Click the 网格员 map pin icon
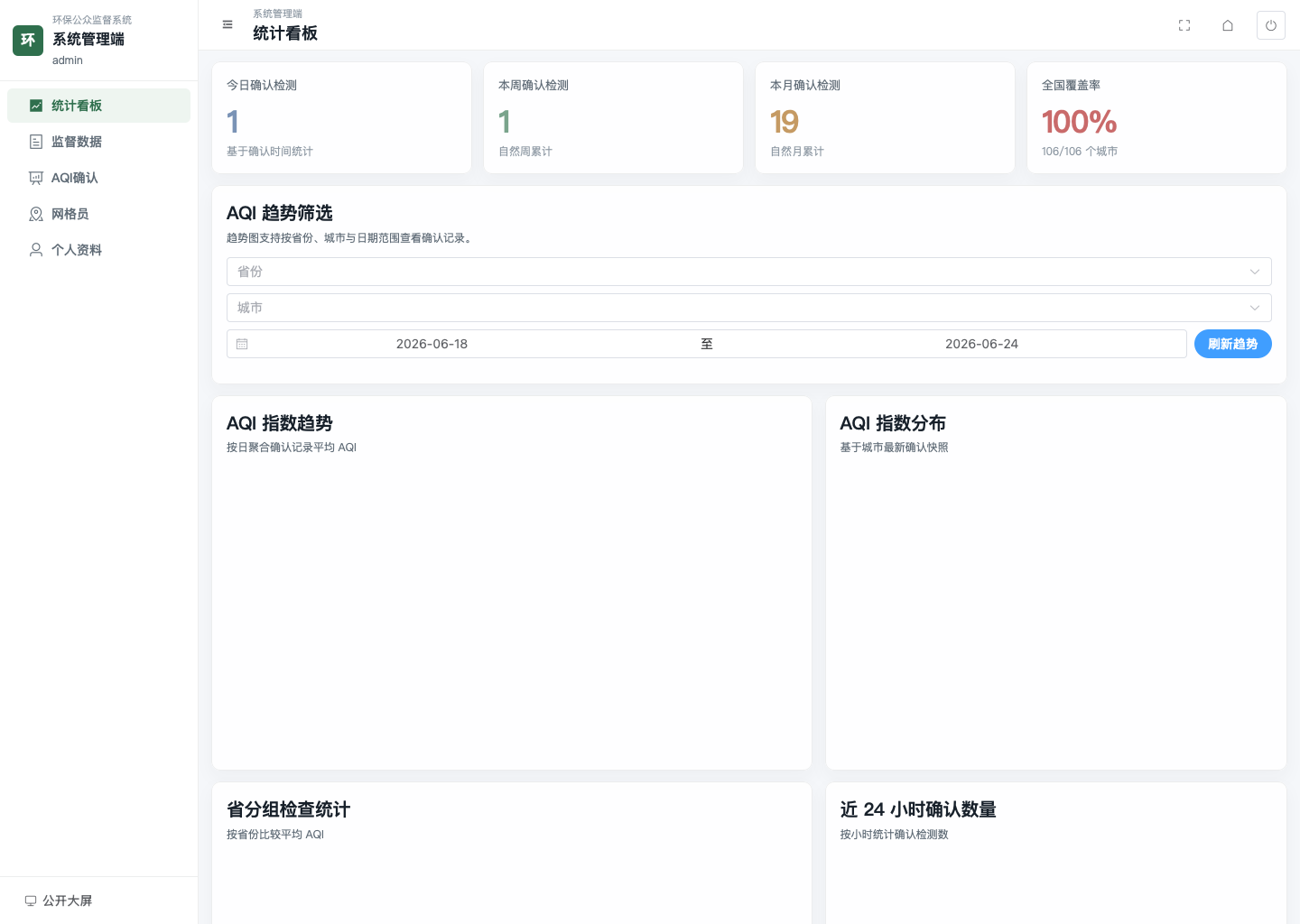The width and height of the screenshot is (1300, 924). pyautogui.click(x=36, y=214)
